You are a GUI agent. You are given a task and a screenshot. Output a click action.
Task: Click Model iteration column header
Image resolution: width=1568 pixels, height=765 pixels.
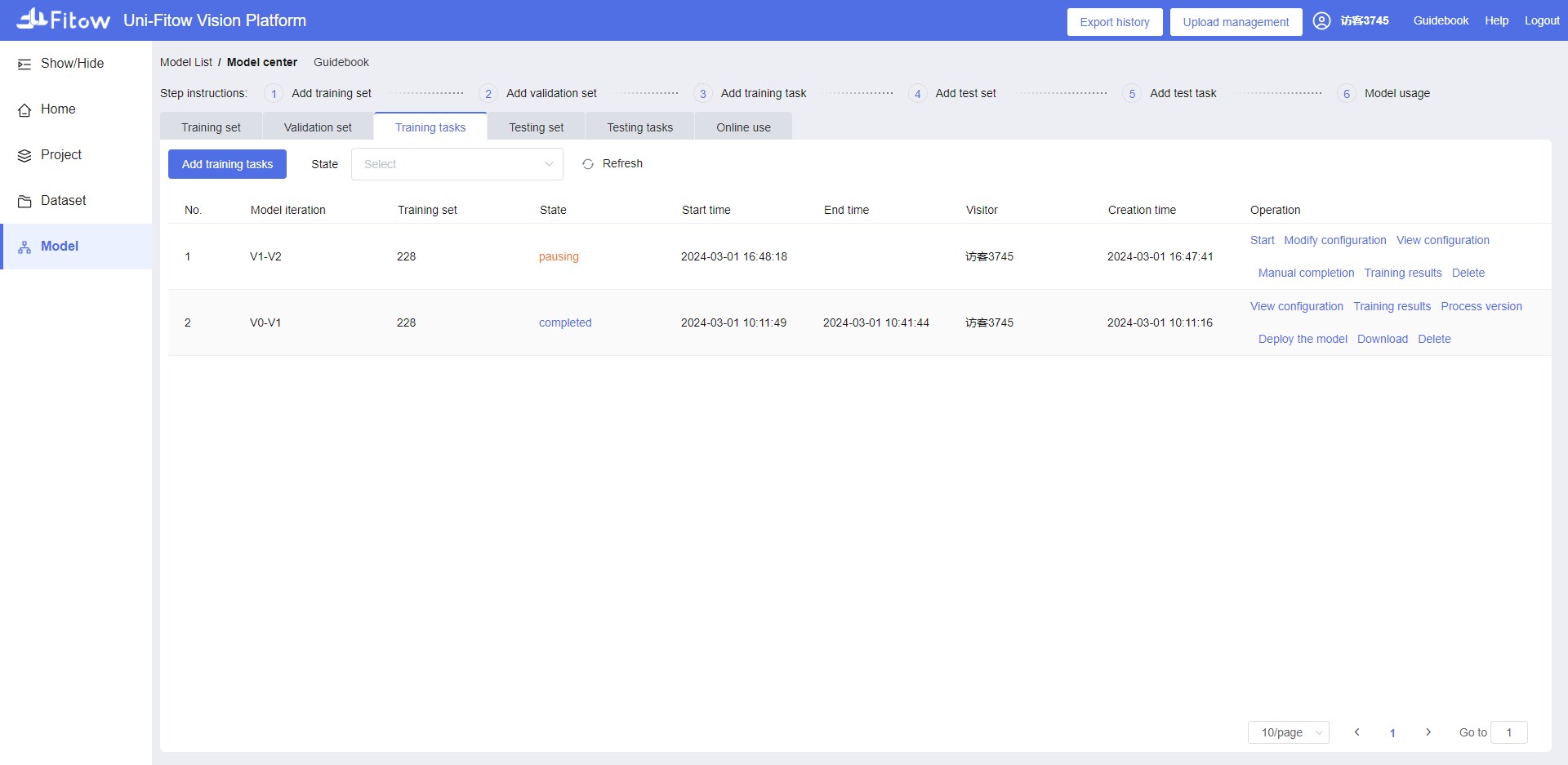click(x=288, y=210)
